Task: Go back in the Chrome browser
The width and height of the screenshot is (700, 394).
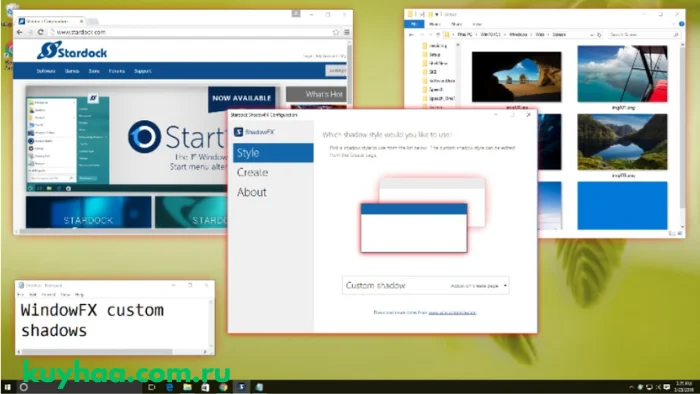Action: pyautogui.click(x=19, y=32)
